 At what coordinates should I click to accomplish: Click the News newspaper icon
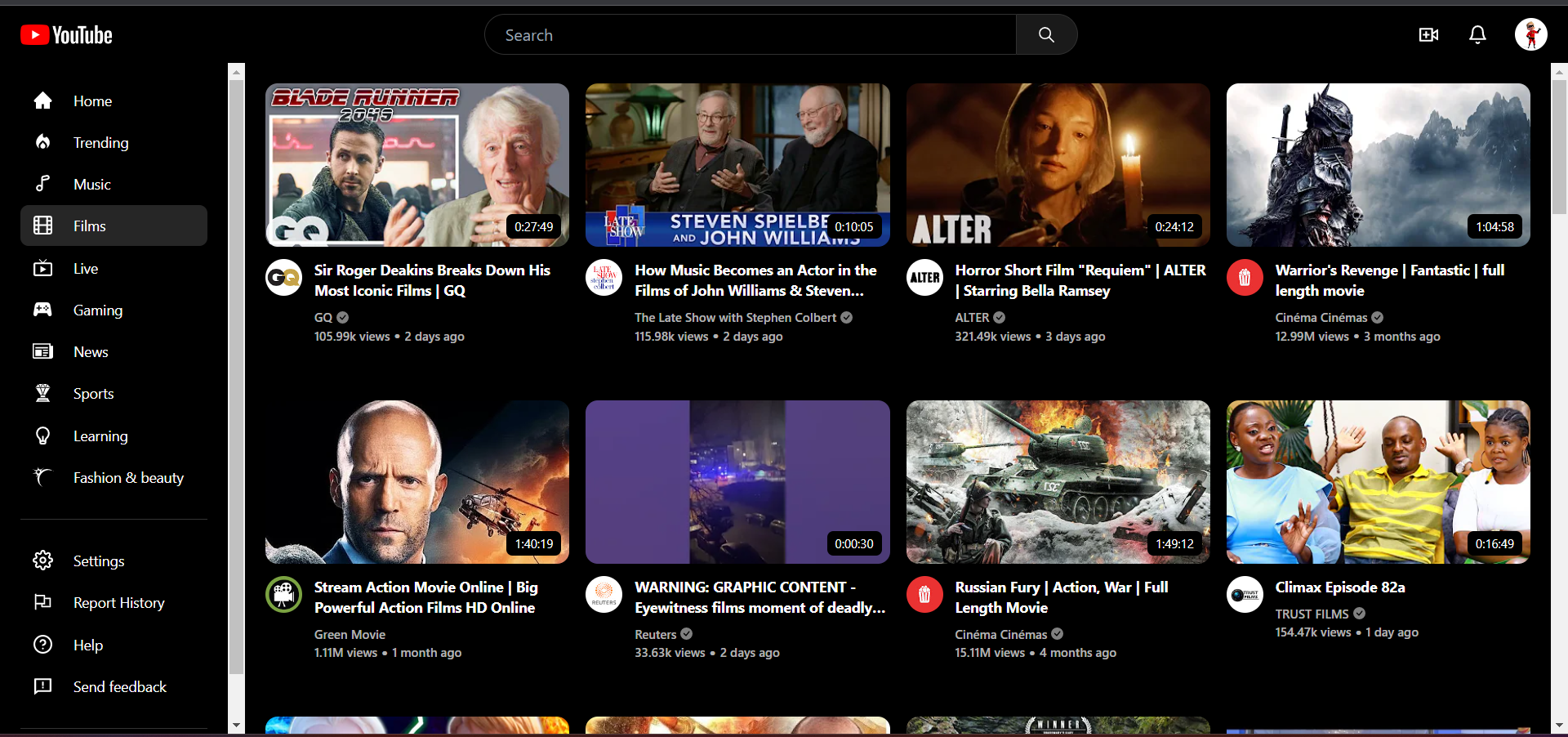pyautogui.click(x=42, y=351)
